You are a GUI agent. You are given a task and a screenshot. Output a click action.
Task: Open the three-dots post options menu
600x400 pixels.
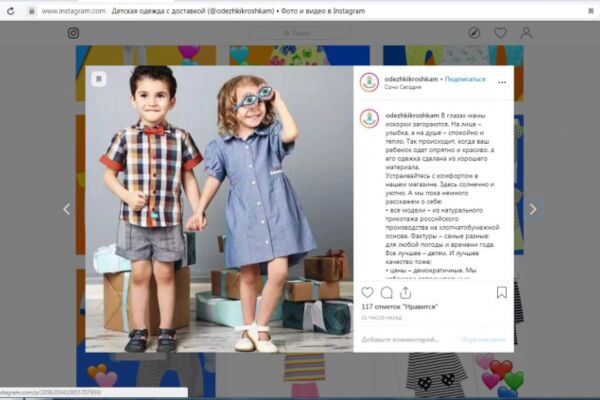click(x=502, y=82)
